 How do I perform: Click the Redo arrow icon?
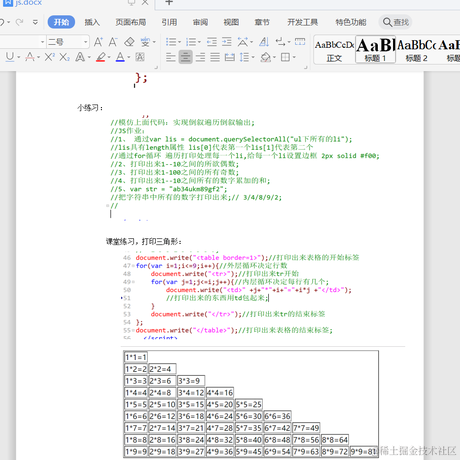click(20, 22)
